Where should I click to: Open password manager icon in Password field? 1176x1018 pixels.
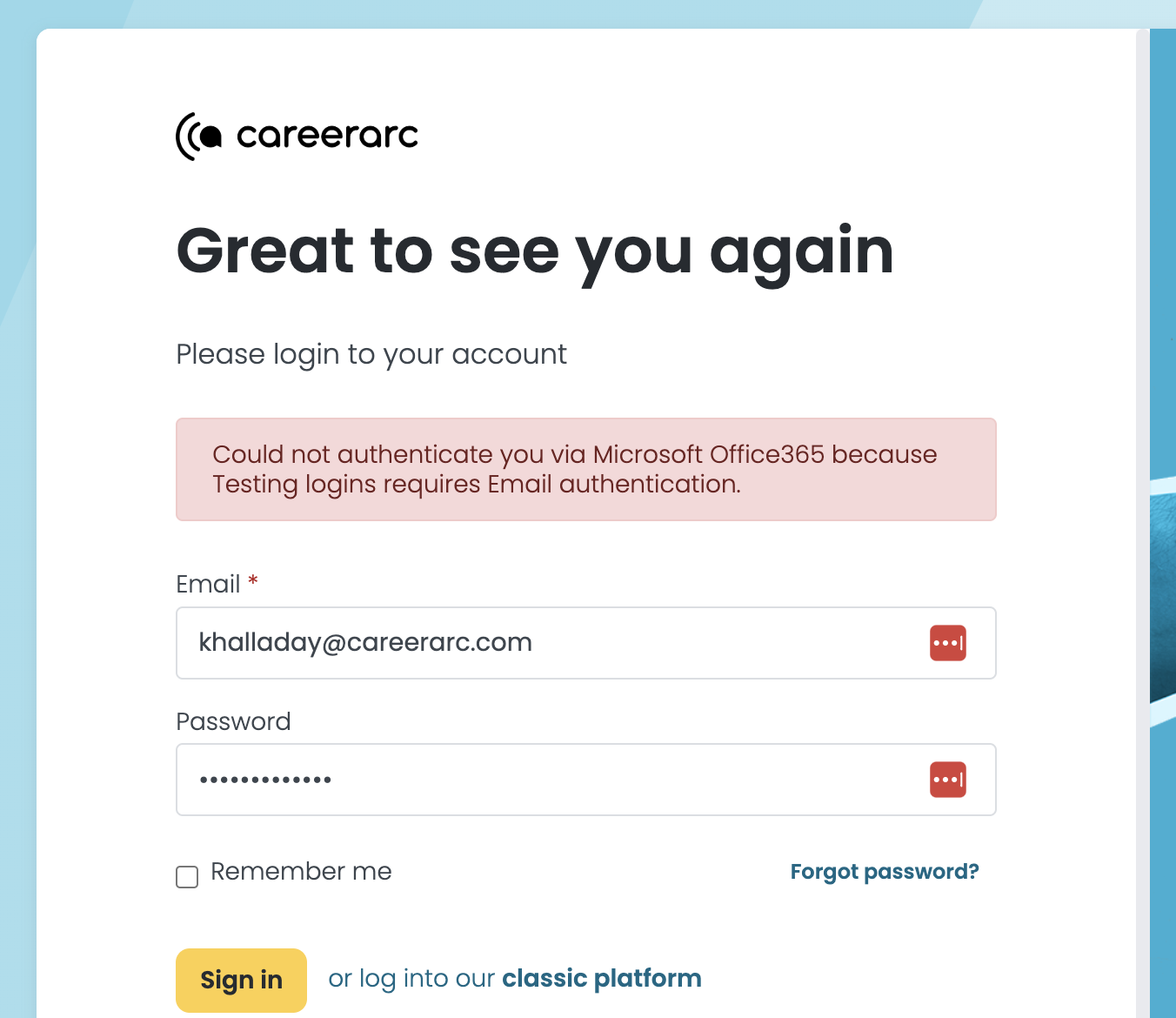click(x=947, y=780)
